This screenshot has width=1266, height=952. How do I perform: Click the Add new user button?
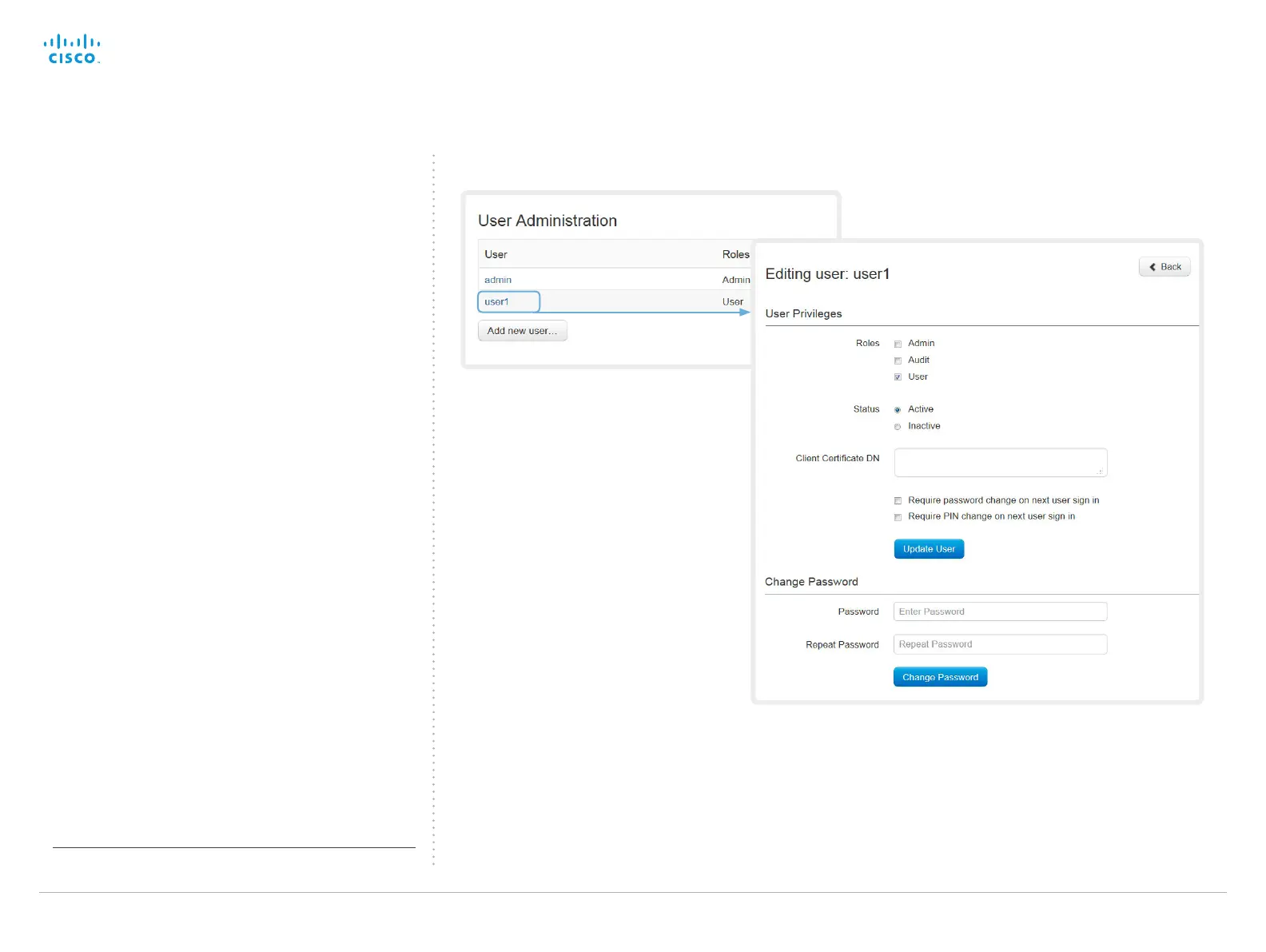pyautogui.click(x=523, y=331)
